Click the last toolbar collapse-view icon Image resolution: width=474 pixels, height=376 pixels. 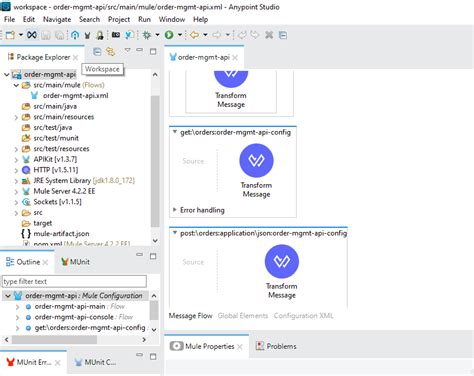click(283, 35)
